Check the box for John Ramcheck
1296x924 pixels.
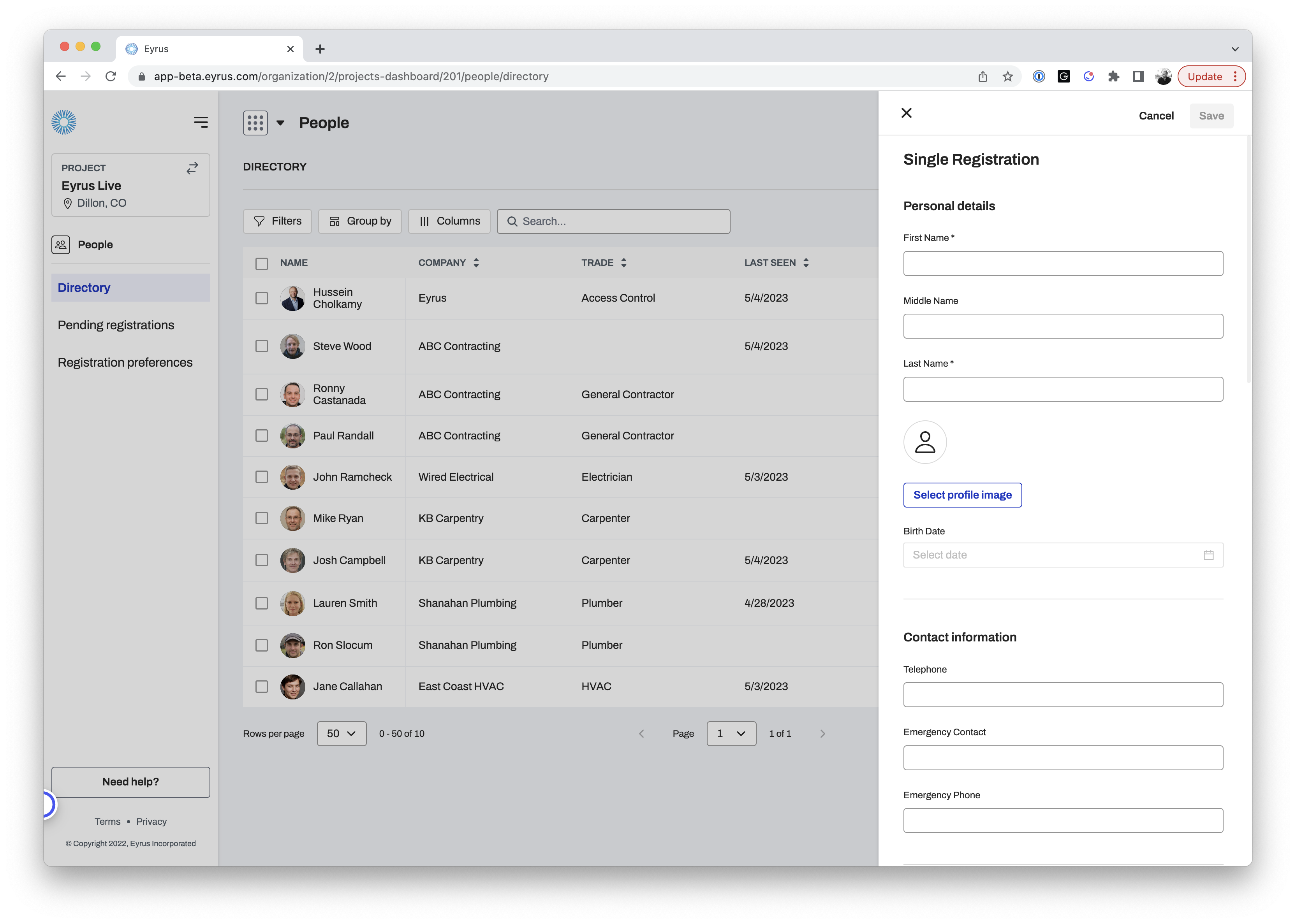tap(261, 477)
